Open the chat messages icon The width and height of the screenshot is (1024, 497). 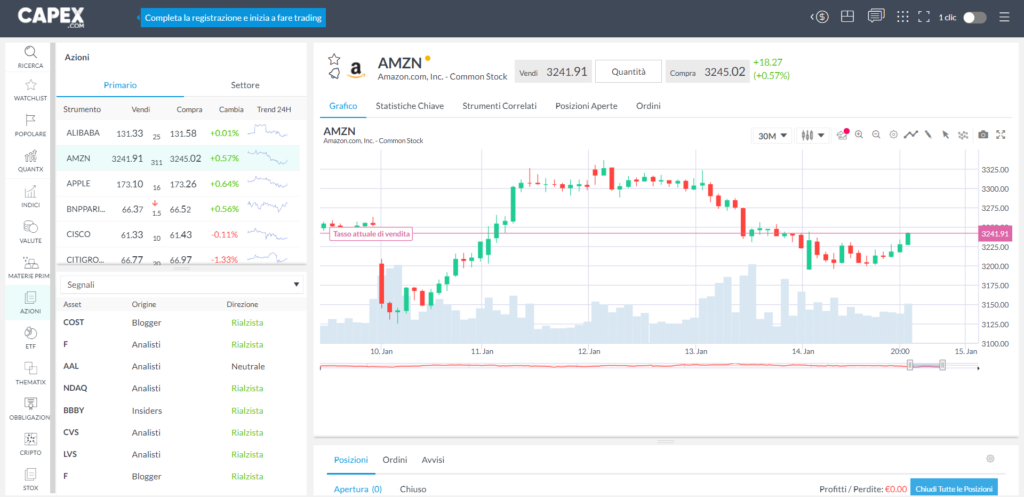[x=876, y=16]
